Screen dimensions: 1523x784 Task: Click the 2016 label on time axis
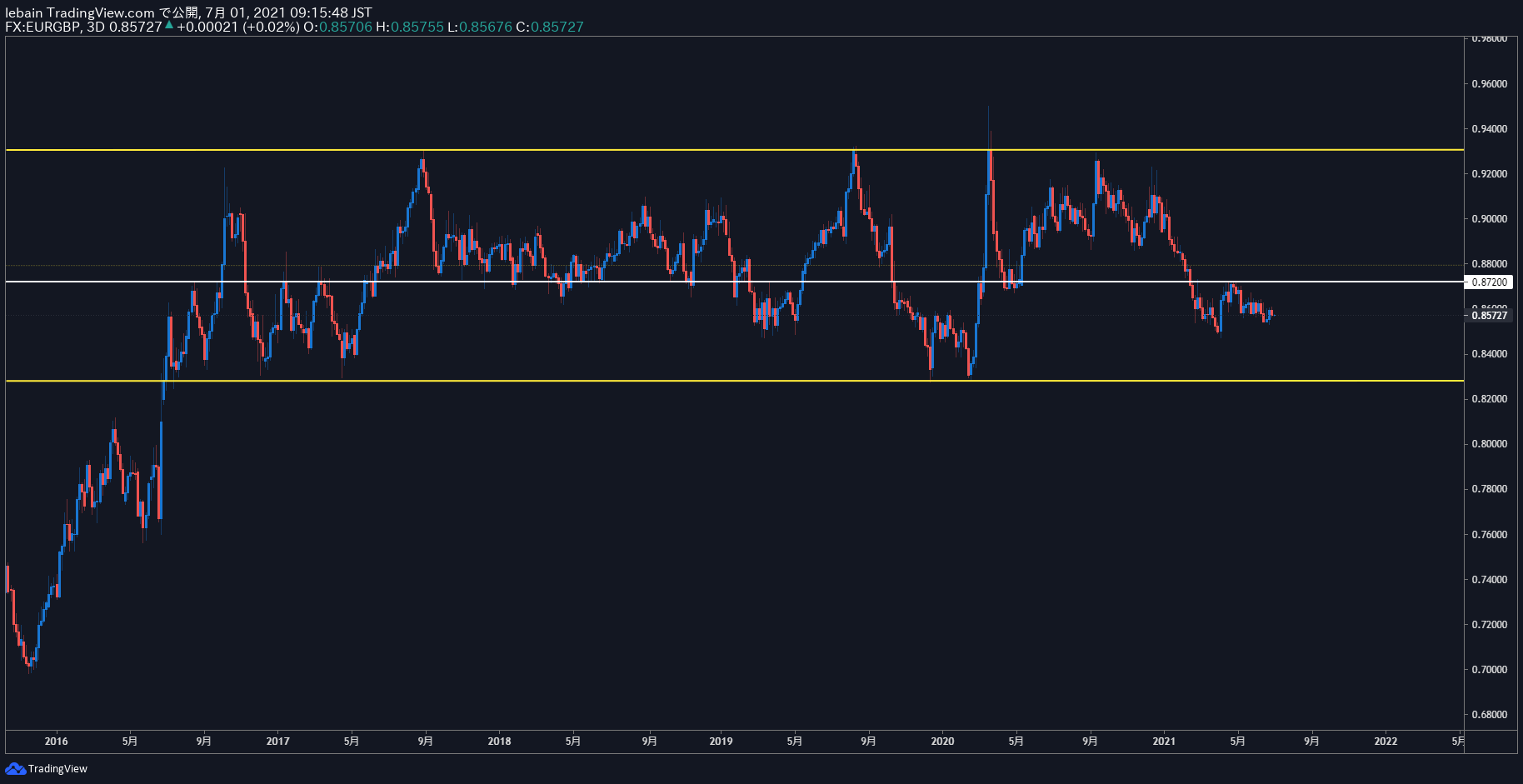point(56,742)
